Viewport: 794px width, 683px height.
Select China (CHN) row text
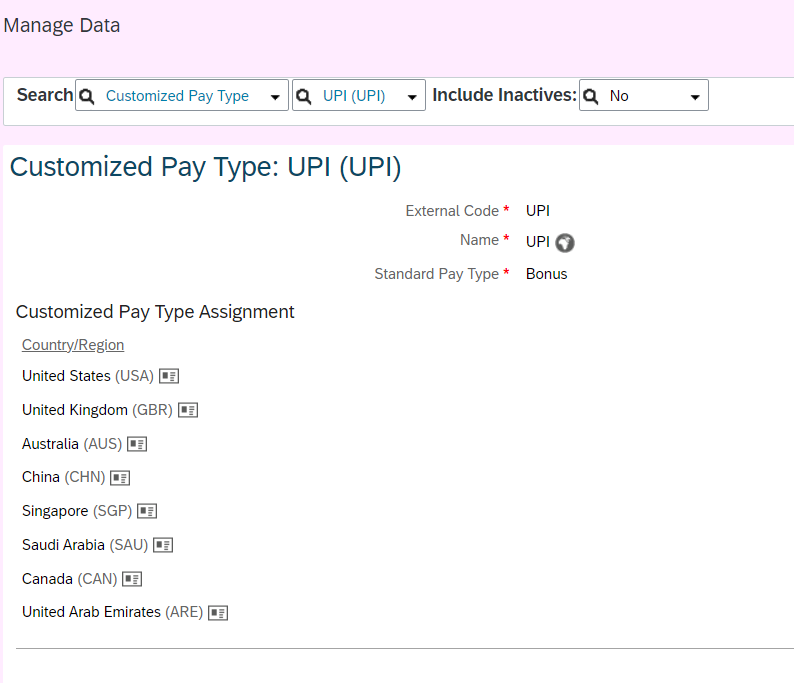[x=63, y=477]
